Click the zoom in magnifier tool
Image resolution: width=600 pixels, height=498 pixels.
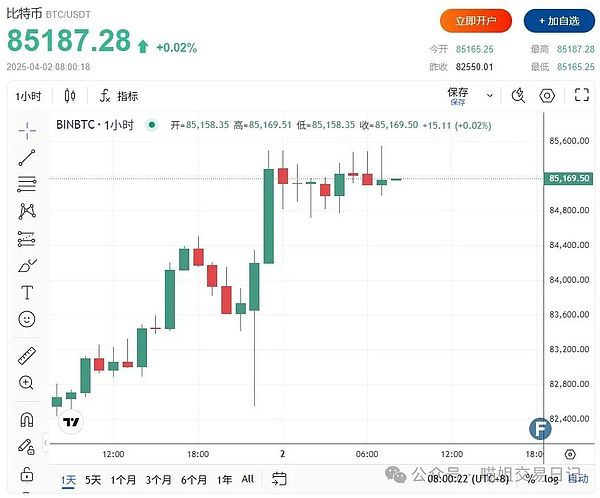pos(27,383)
